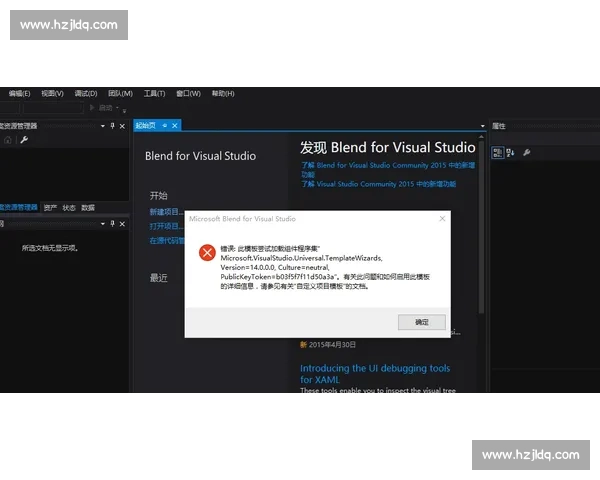
Task: Click the wrench icon in properties panel
Action: coord(527,153)
